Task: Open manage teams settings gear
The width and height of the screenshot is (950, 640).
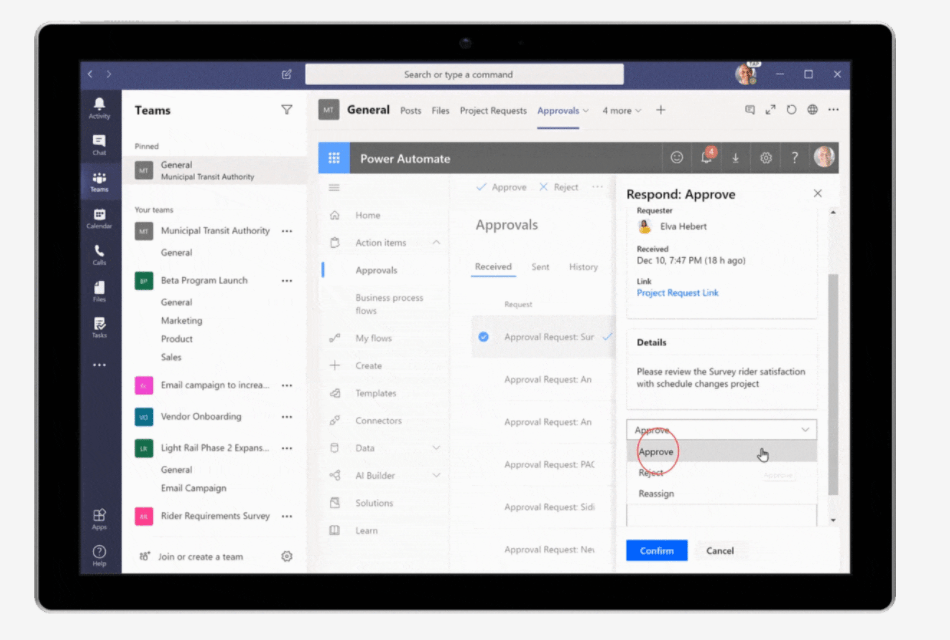Action: coord(287,556)
